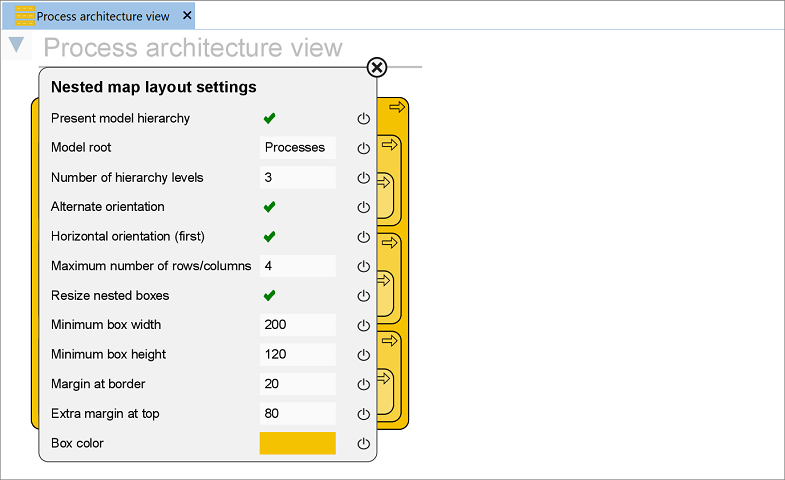Click power icon beside Minimum box height
This screenshot has height=480, width=785.
(364, 355)
